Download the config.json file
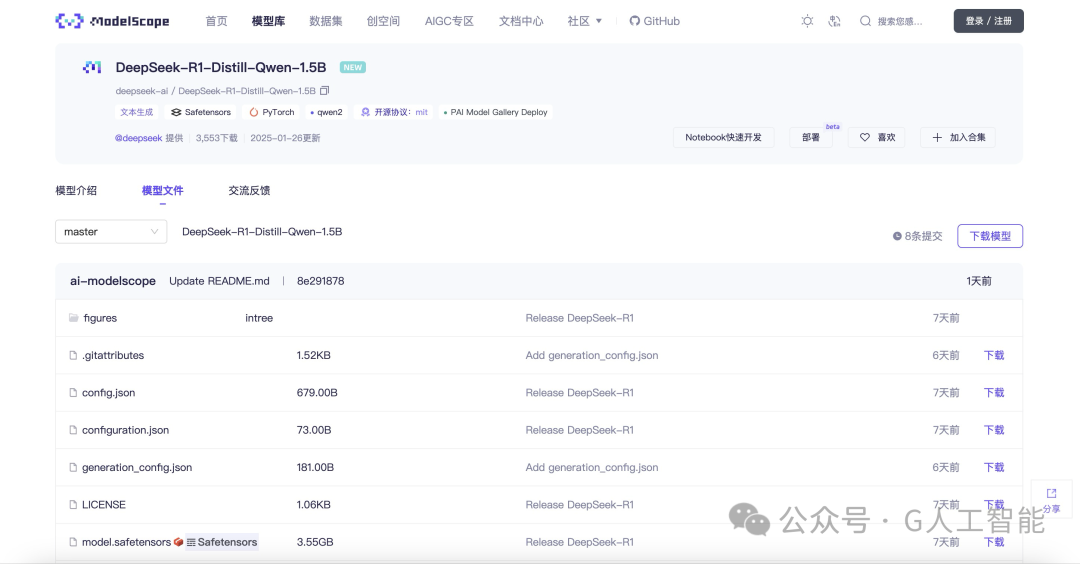 tap(994, 393)
